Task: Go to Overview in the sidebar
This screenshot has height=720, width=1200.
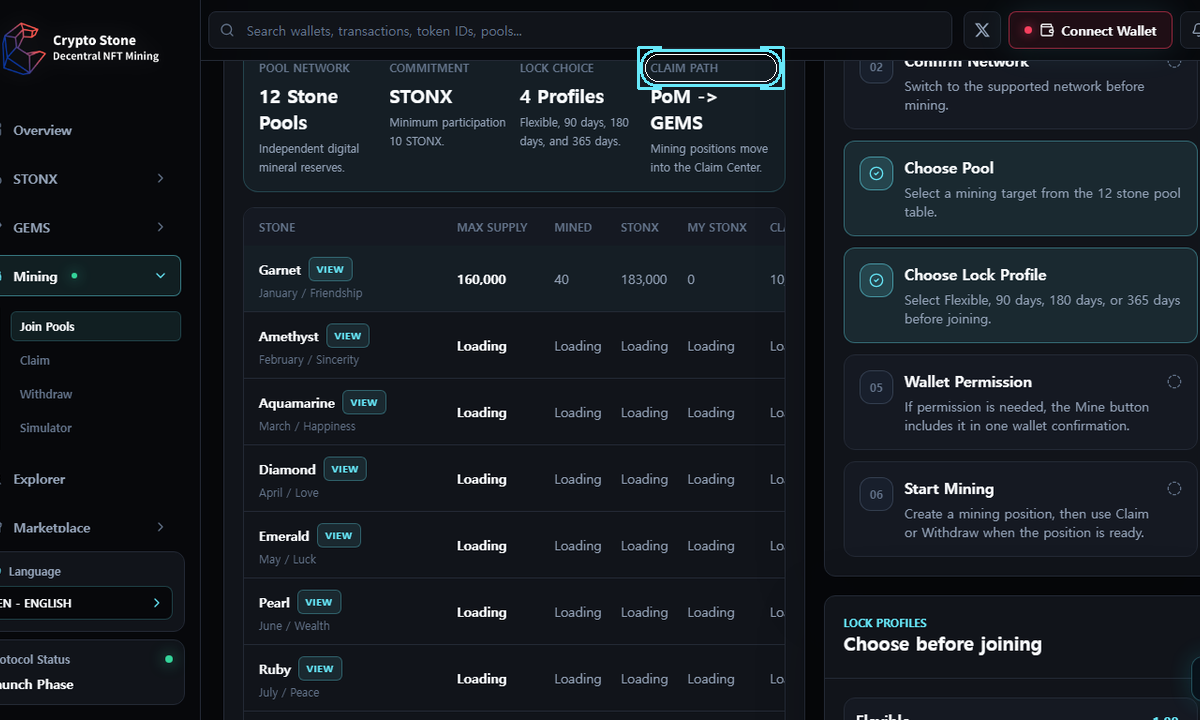Action: (x=42, y=131)
